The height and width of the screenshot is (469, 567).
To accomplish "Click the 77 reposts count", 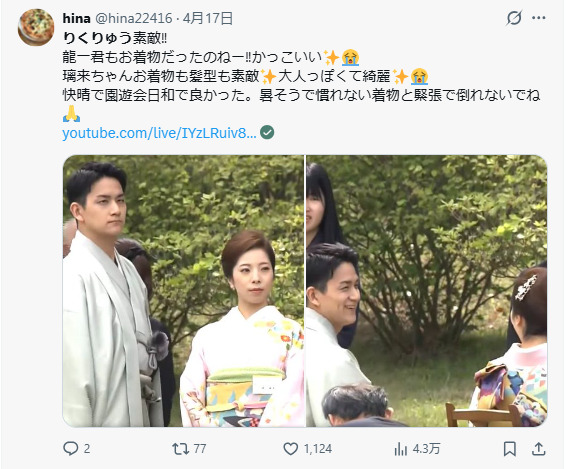I will [x=200, y=449].
